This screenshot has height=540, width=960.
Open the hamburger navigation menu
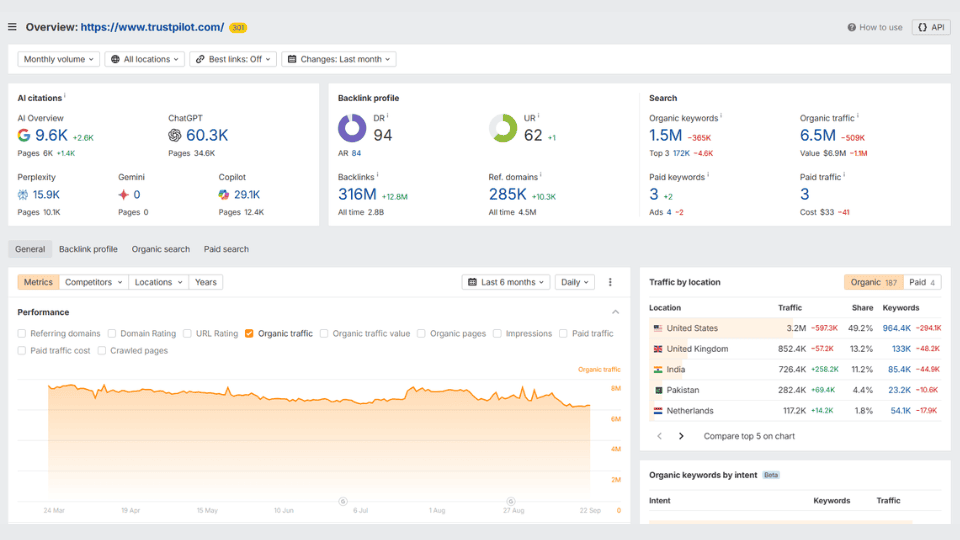pyautogui.click(x=12, y=27)
